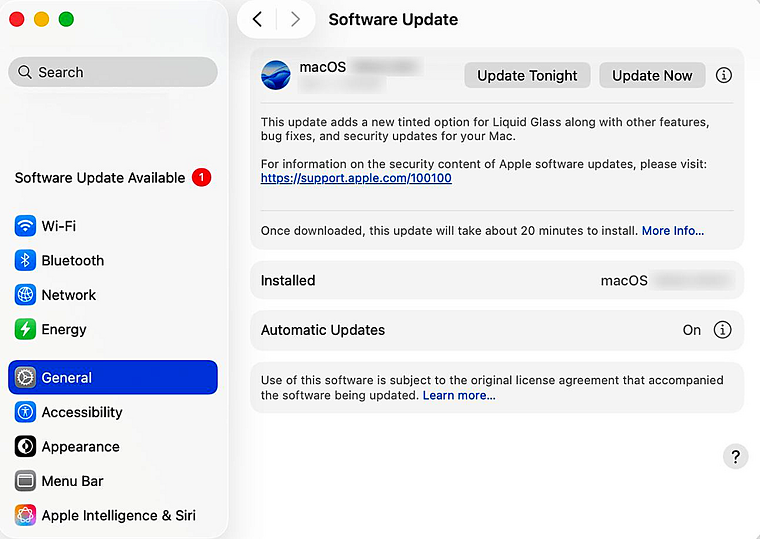Click the More Info... link
This screenshot has height=539, width=760.
tap(673, 231)
